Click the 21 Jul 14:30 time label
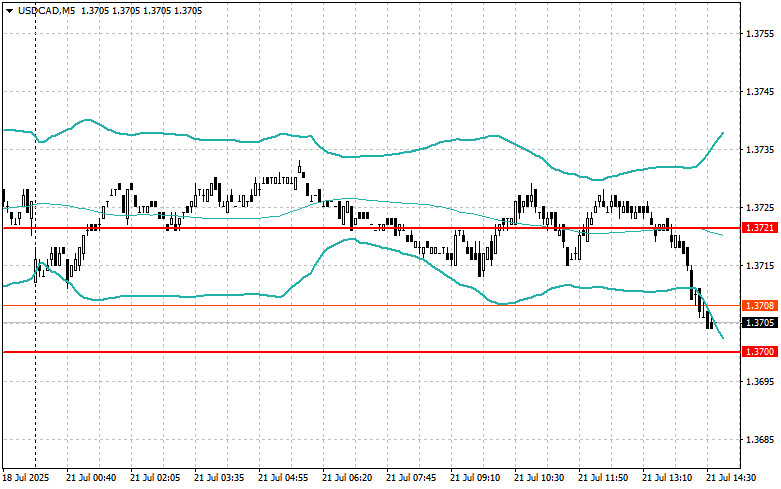This screenshot has width=781, height=489. [x=731, y=478]
